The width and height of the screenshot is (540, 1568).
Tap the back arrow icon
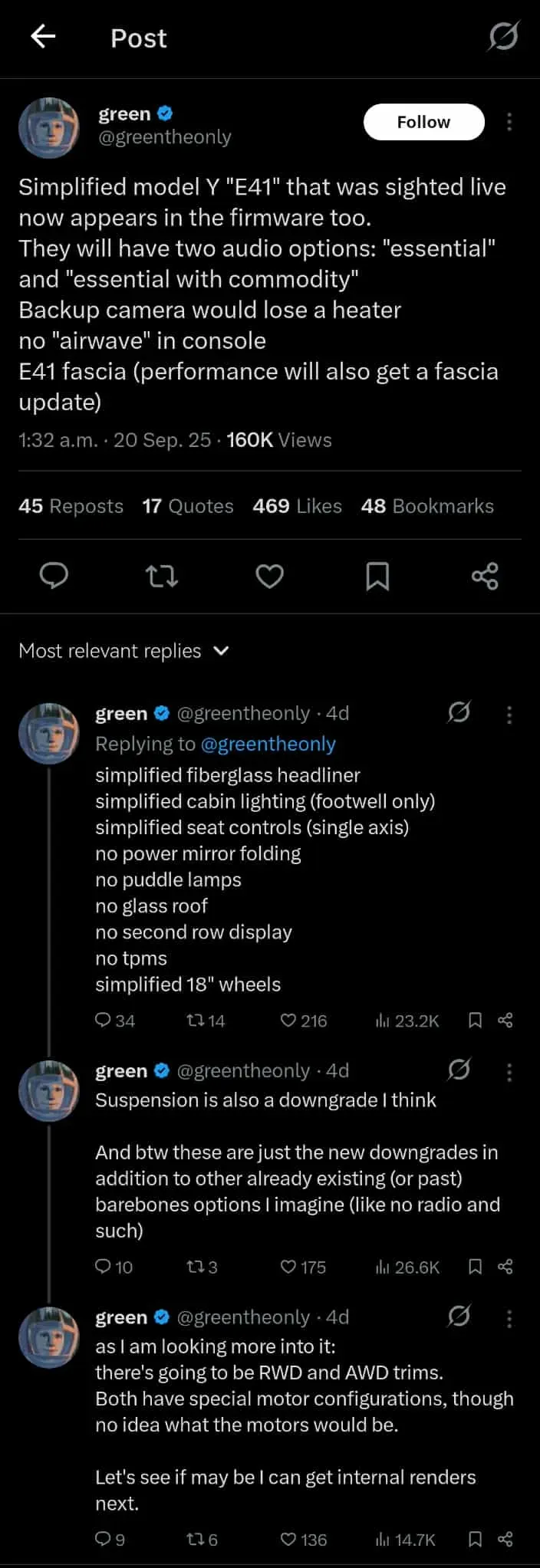click(43, 36)
